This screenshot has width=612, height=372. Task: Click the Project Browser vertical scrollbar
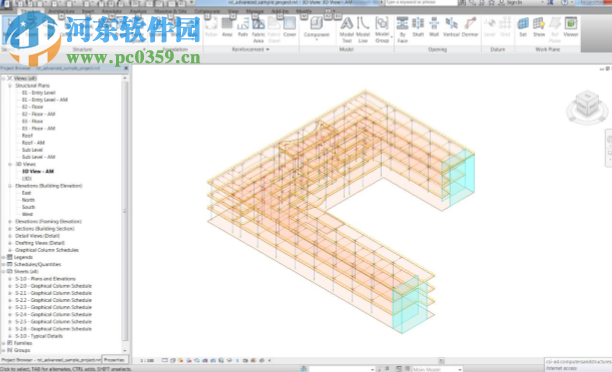pos(125,211)
